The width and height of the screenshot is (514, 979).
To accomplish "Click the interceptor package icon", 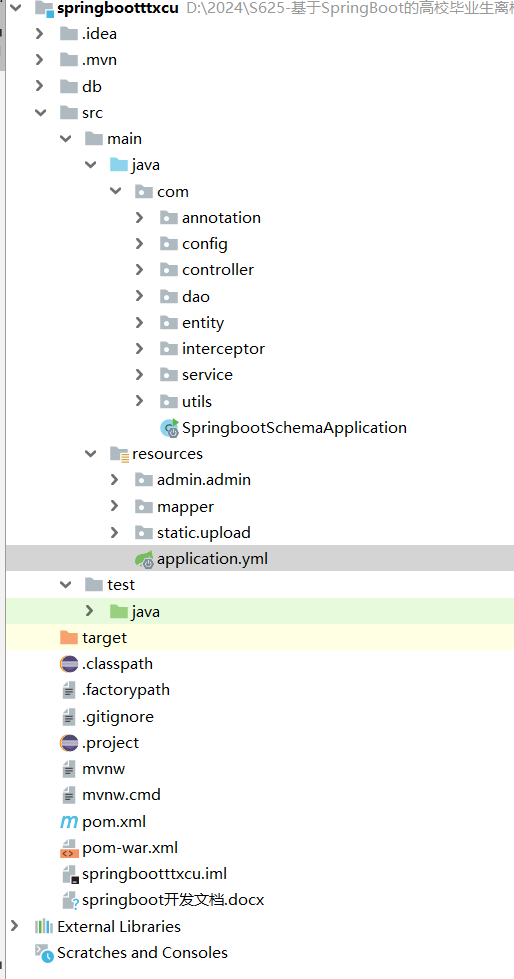I will click(169, 349).
